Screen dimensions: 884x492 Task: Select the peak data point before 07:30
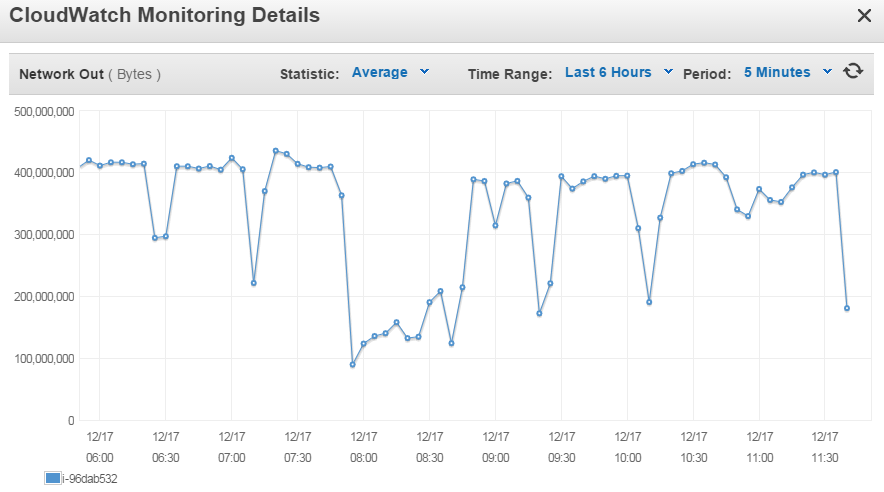pyautogui.click(x=276, y=151)
